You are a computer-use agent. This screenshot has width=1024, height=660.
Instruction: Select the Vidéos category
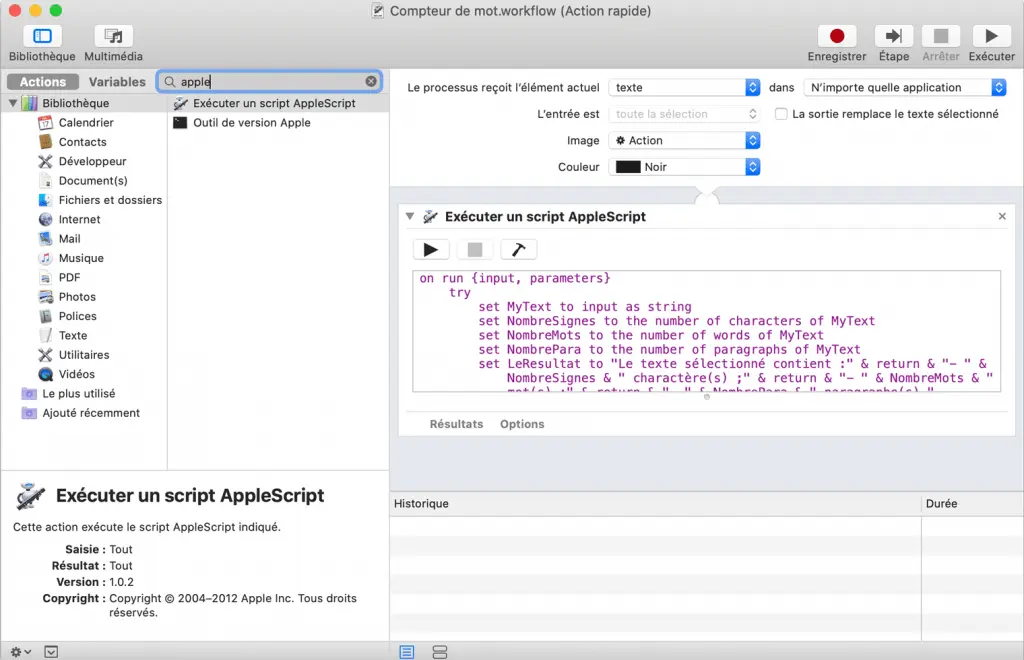[x=76, y=374]
